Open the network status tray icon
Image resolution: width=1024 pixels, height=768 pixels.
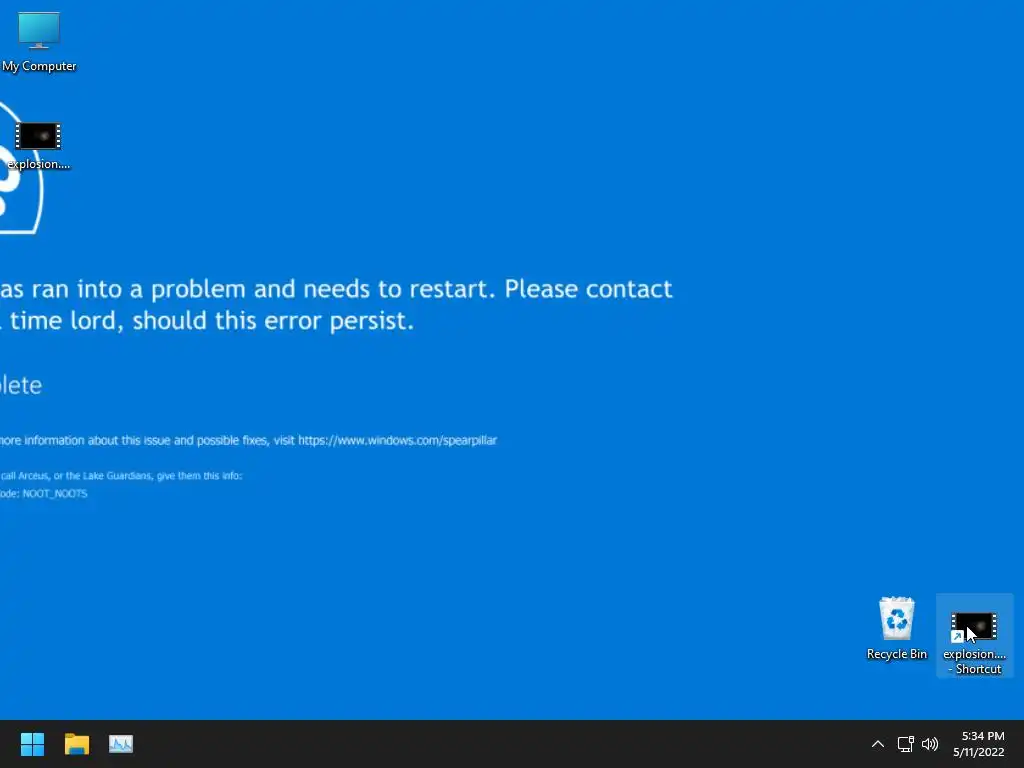905,744
